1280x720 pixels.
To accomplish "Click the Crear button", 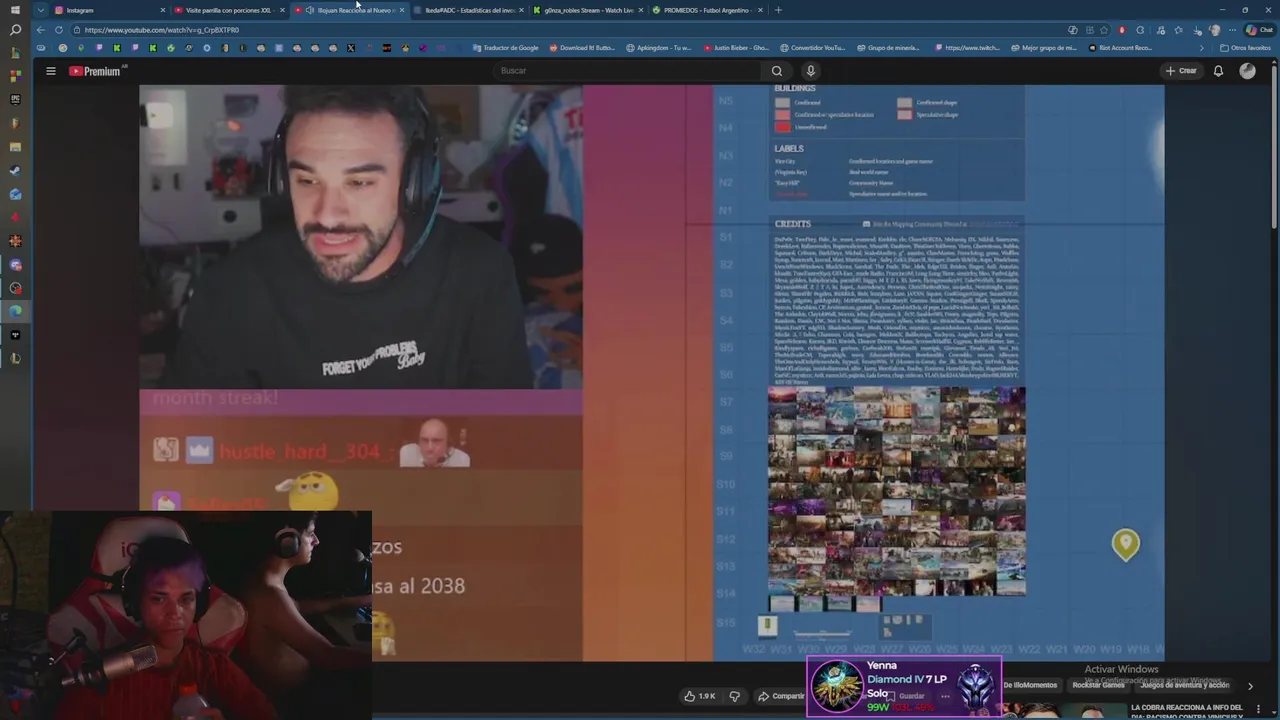I will tap(1180, 71).
